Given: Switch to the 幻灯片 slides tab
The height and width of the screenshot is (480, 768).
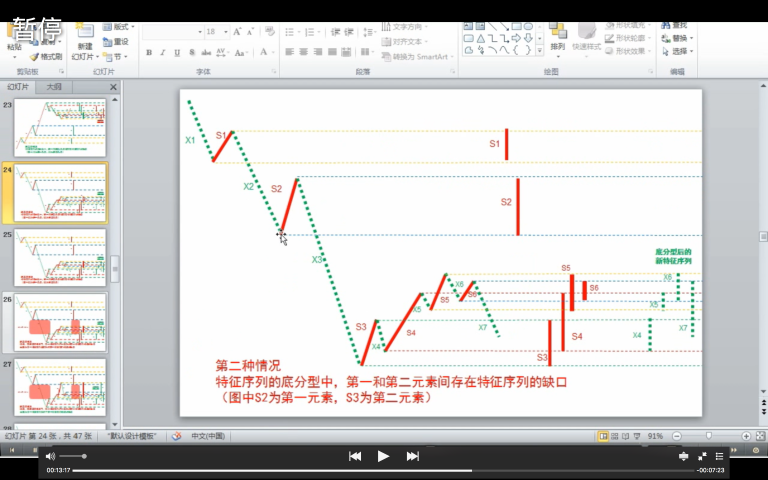Looking at the screenshot, I should 20,87.
